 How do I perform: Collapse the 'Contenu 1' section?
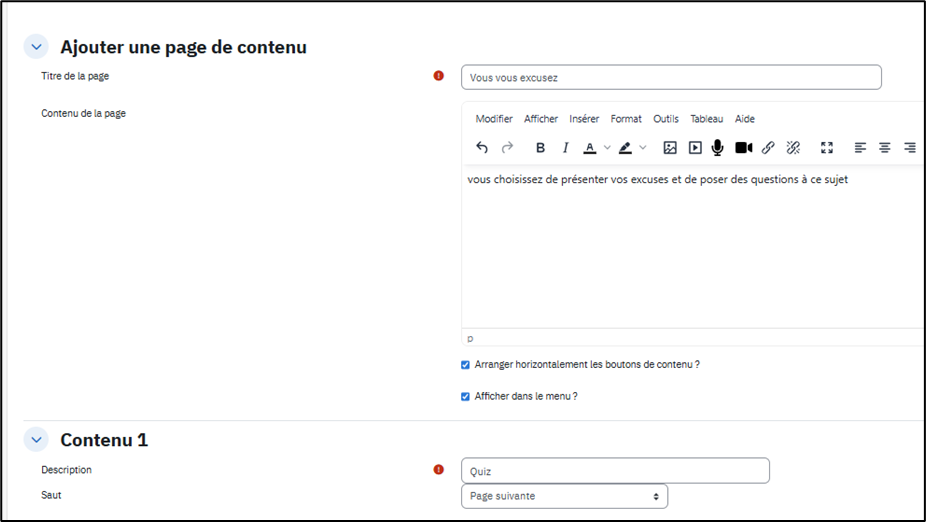click(36, 439)
